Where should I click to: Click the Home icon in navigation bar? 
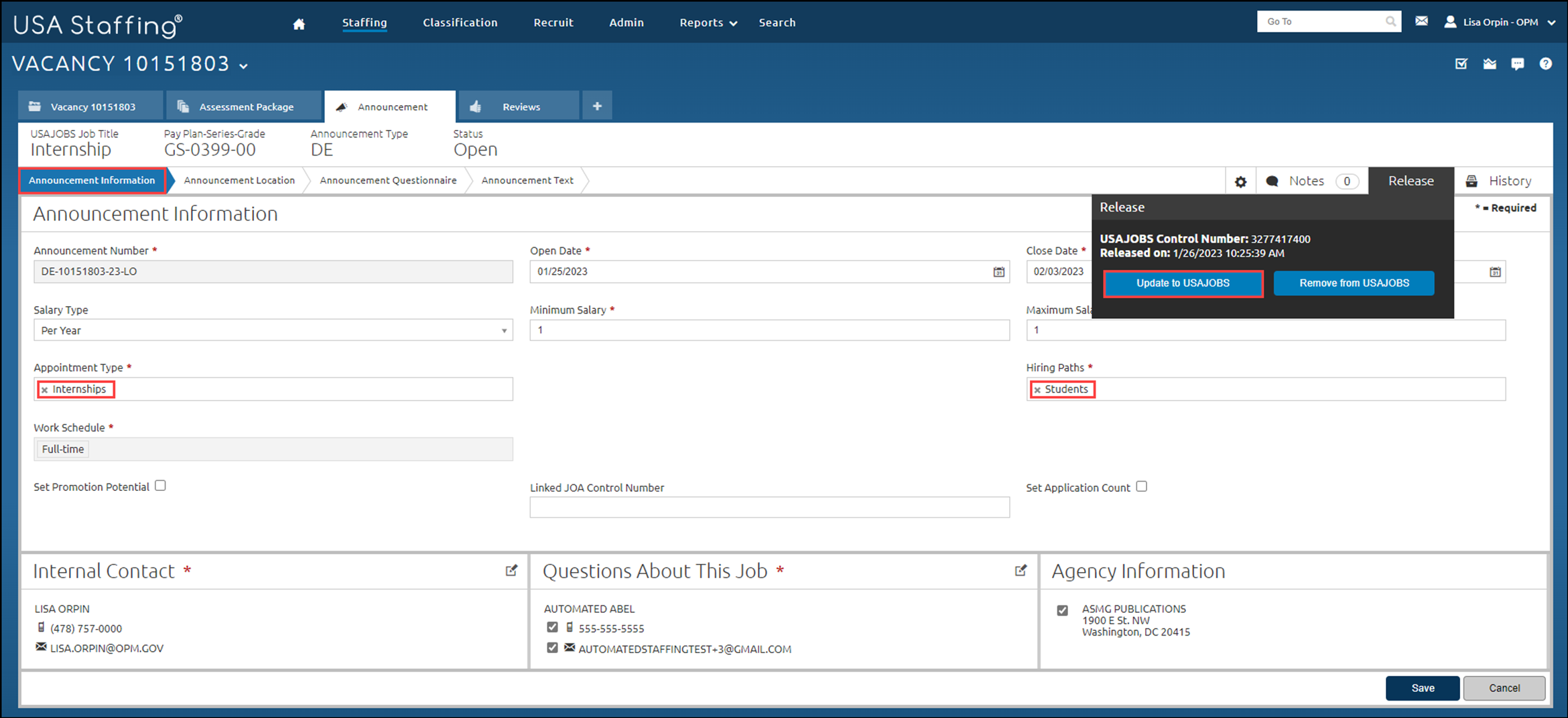point(299,23)
